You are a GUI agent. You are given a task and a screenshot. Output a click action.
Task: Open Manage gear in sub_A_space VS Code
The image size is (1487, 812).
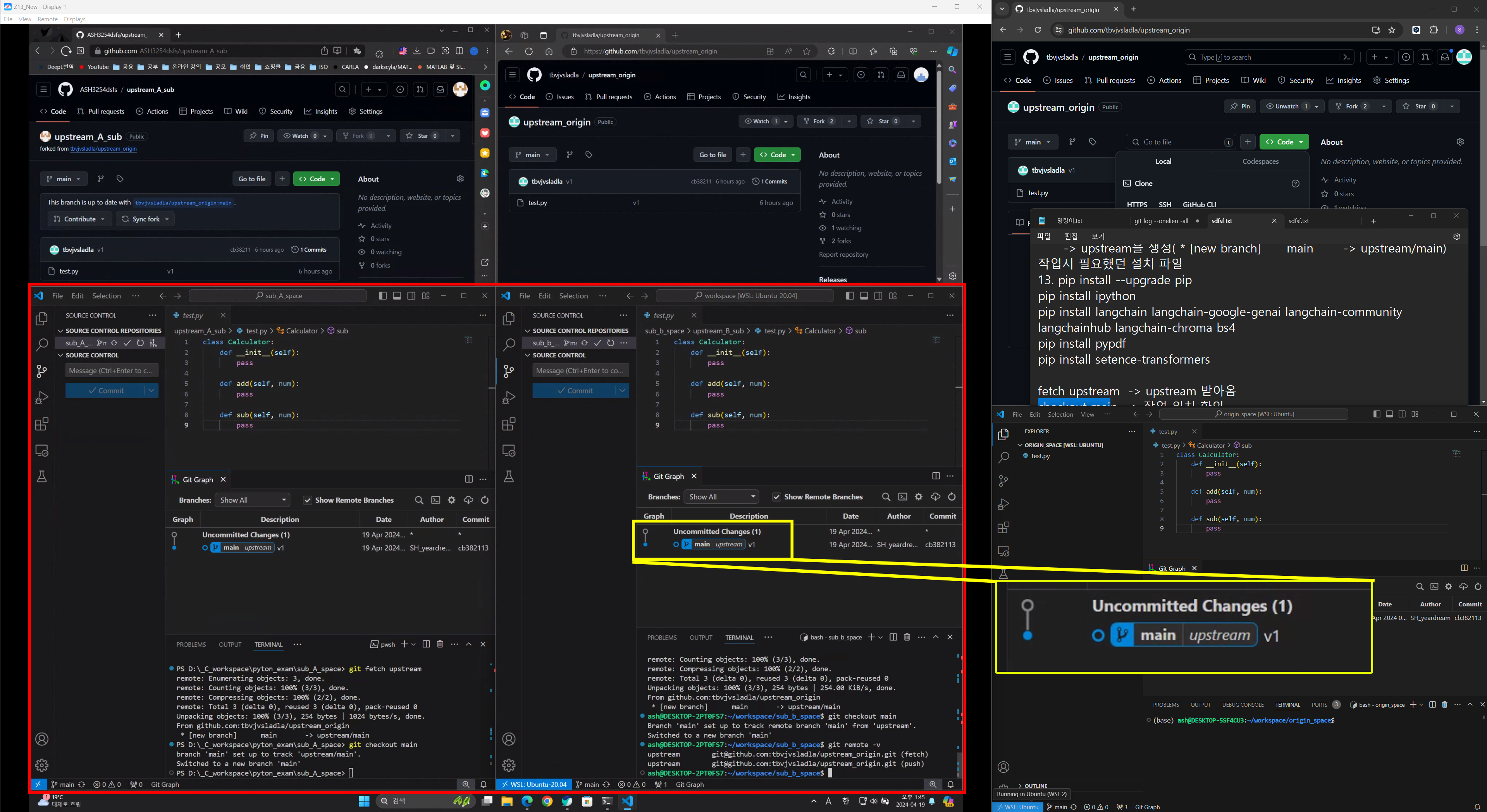41,765
